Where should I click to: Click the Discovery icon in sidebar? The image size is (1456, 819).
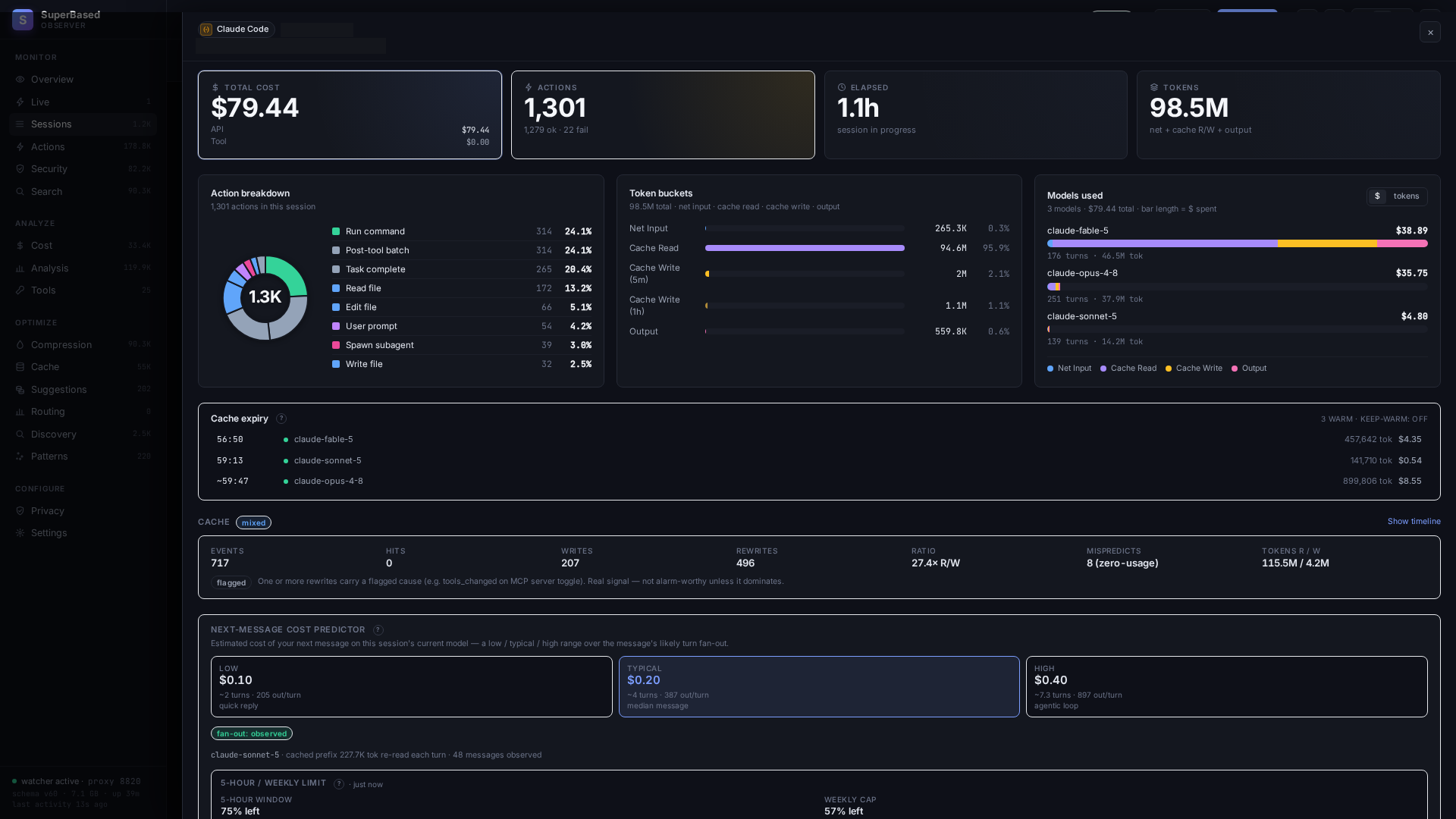pyautogui.click(x=20, y=435)
